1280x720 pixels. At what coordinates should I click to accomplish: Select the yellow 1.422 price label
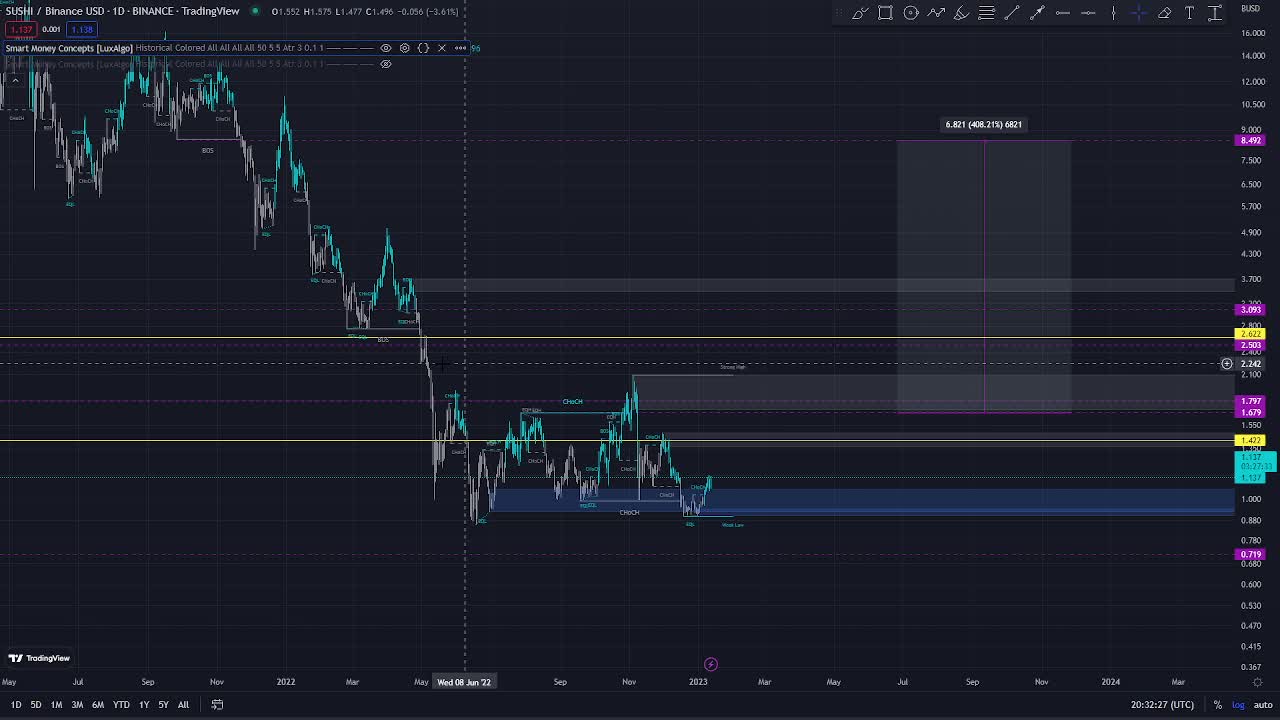point(1250,440)
